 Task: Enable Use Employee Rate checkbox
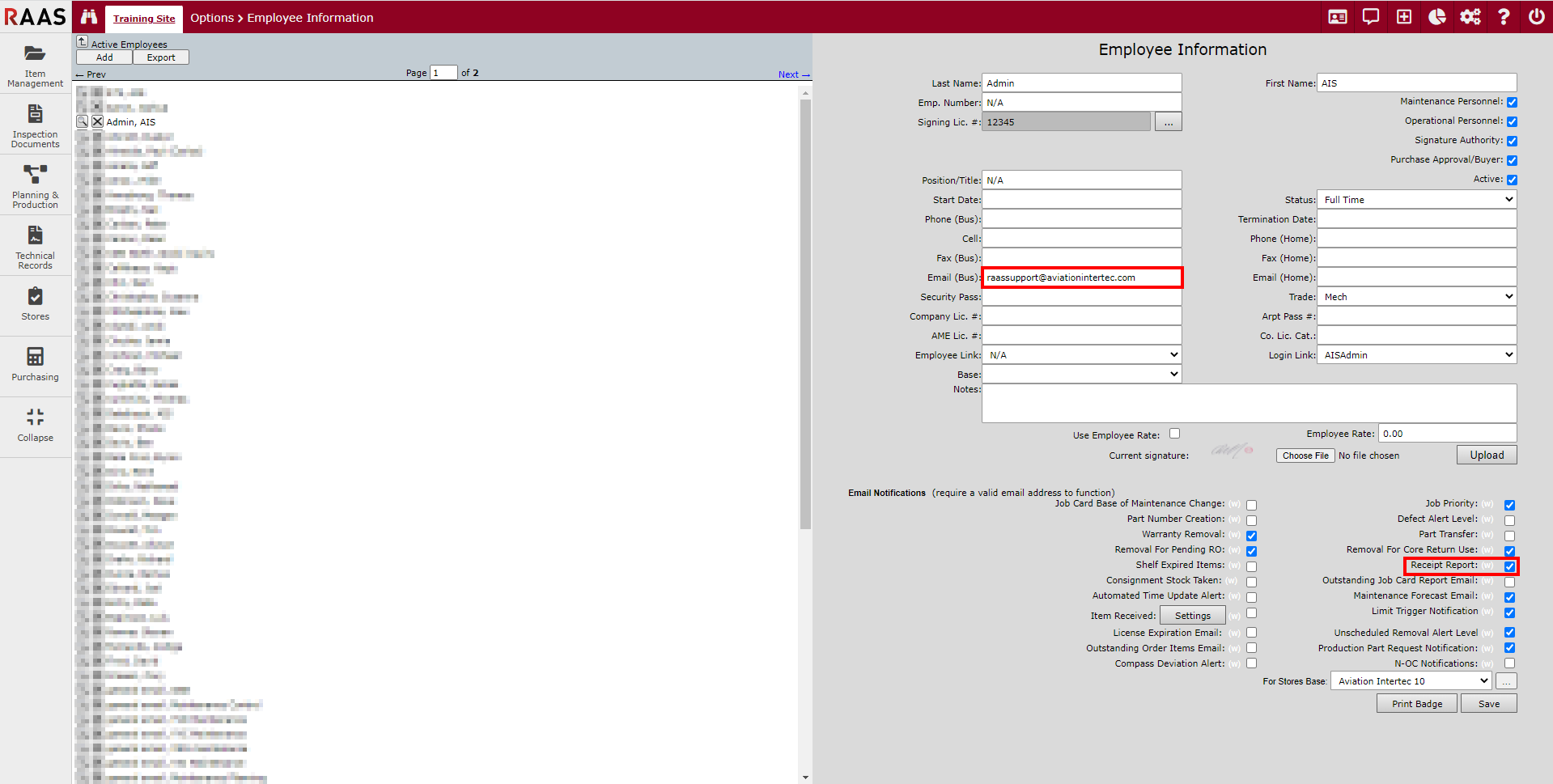[1174, 434]
